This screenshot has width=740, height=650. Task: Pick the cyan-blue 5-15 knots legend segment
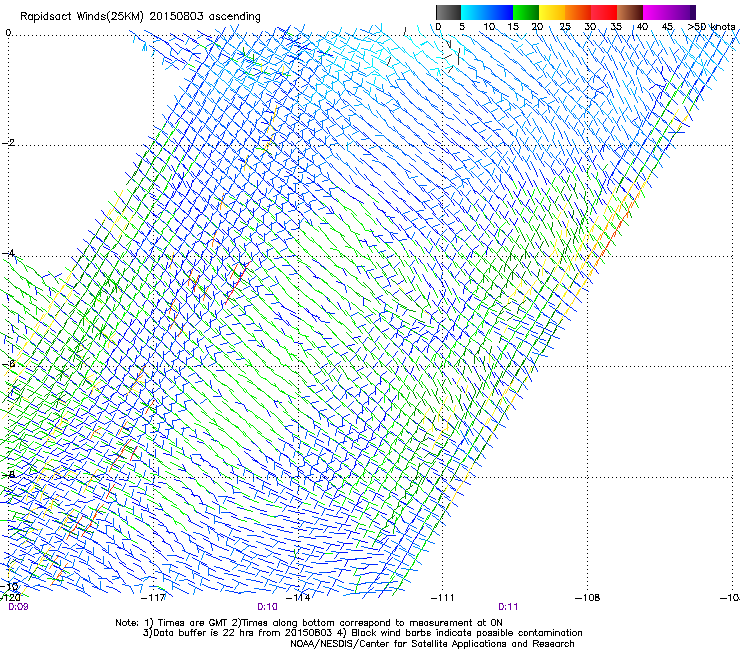coord(487,12)
